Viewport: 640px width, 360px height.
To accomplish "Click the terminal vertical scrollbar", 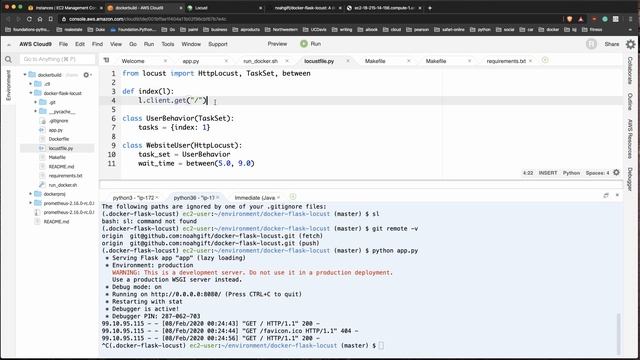I will coord(618,334).
